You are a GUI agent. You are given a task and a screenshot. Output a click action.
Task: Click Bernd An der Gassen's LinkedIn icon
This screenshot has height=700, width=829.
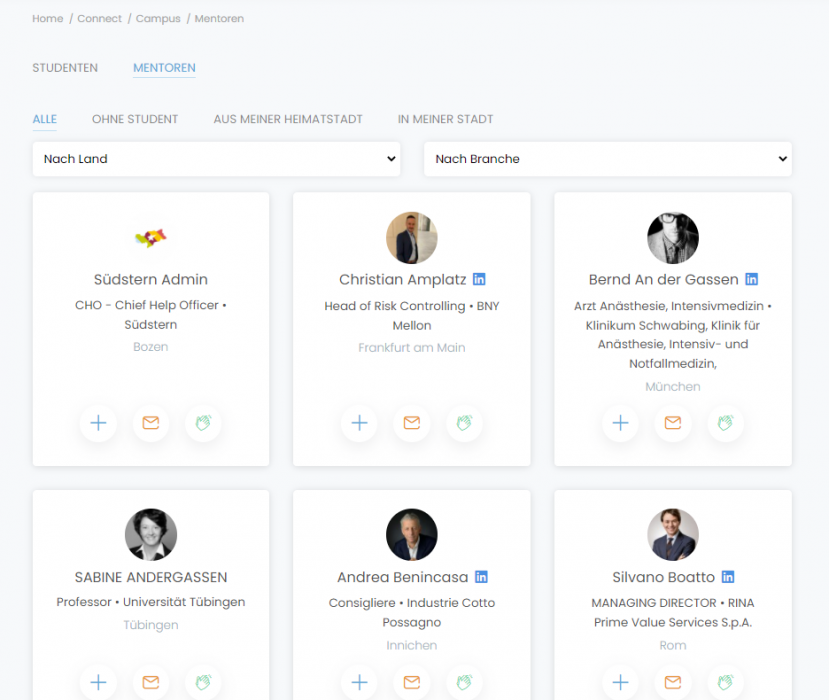[x=751, y=279]
